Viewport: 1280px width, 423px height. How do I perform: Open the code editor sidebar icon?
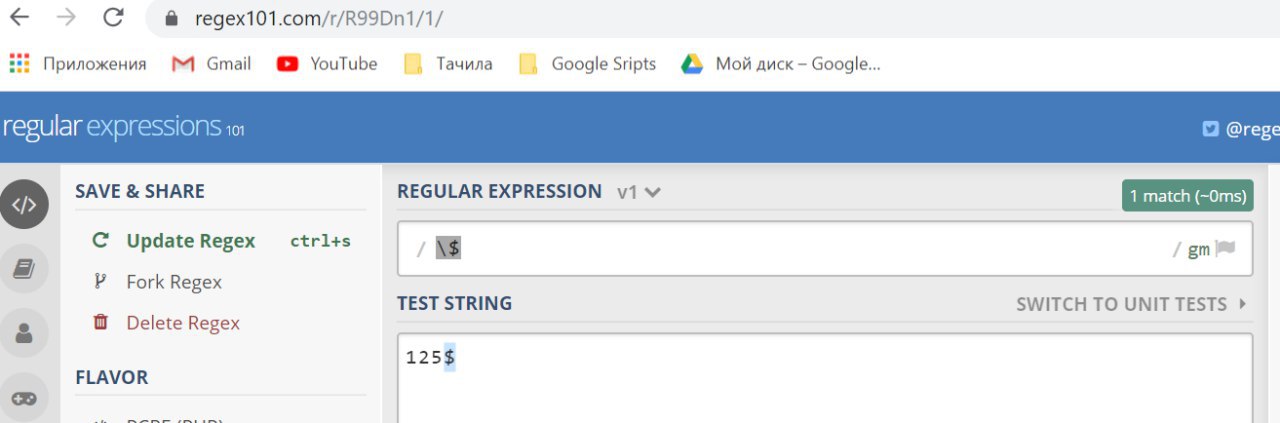point(24,205)
